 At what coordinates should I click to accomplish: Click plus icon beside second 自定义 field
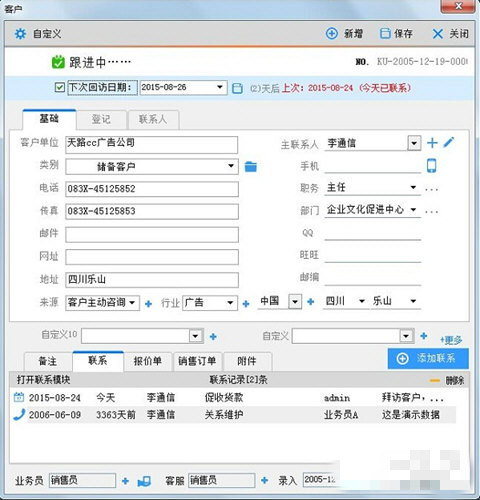[424, 336]
